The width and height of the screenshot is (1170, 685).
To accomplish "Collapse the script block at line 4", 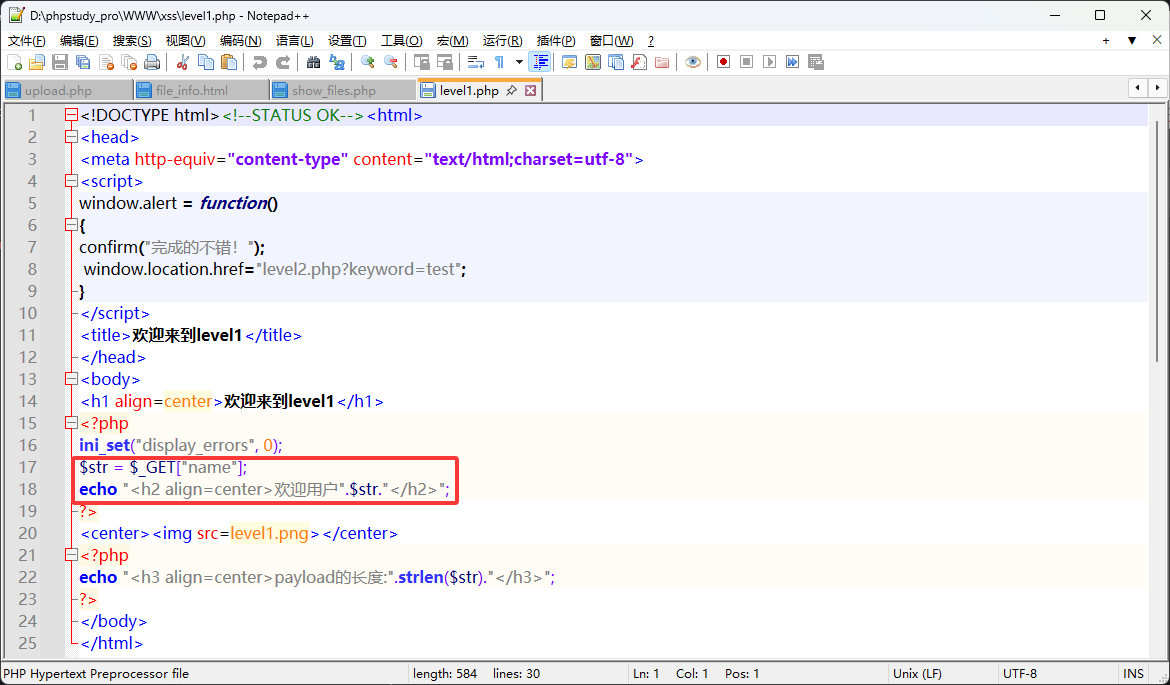I will 71,181.
